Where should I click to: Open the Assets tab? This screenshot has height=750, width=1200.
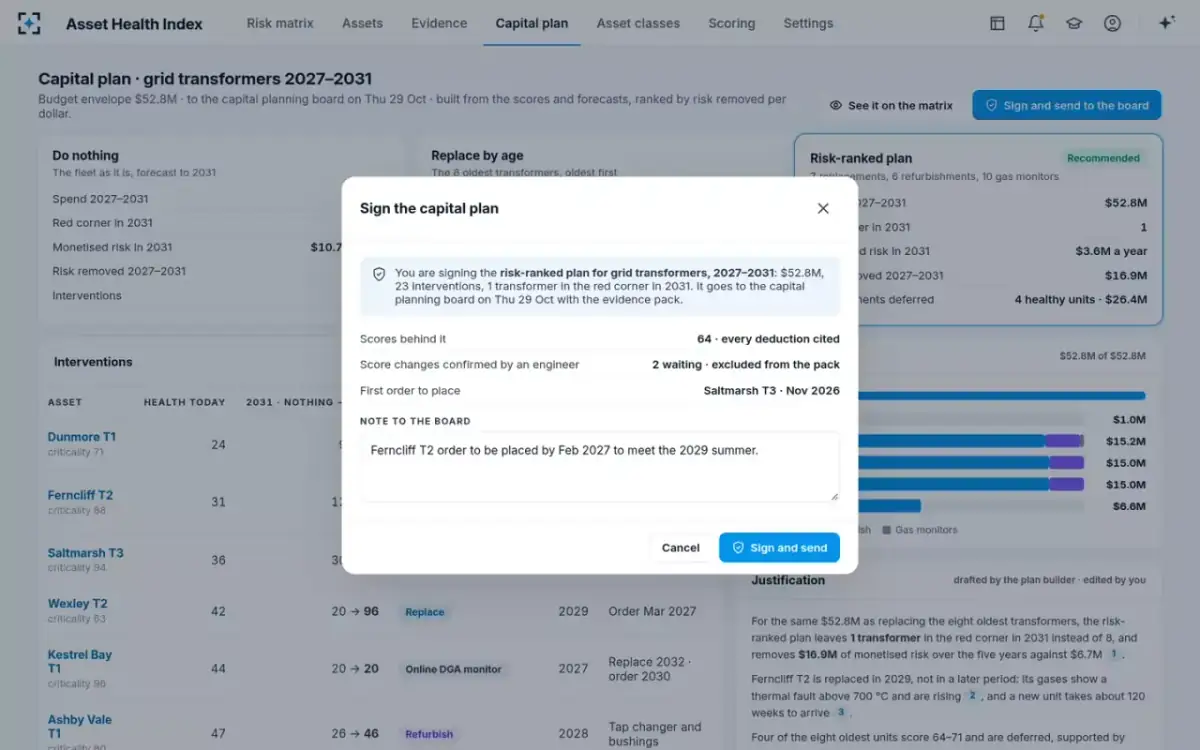362,23
